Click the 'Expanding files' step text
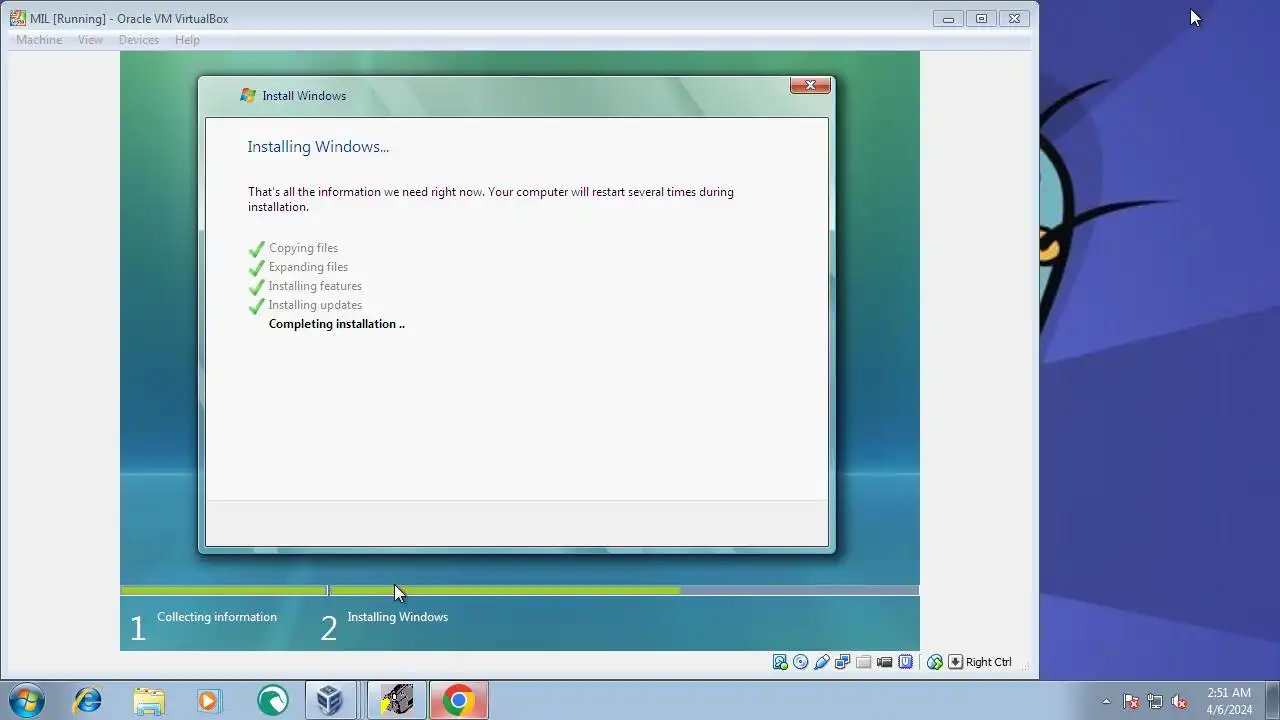 tap(308, 267)
